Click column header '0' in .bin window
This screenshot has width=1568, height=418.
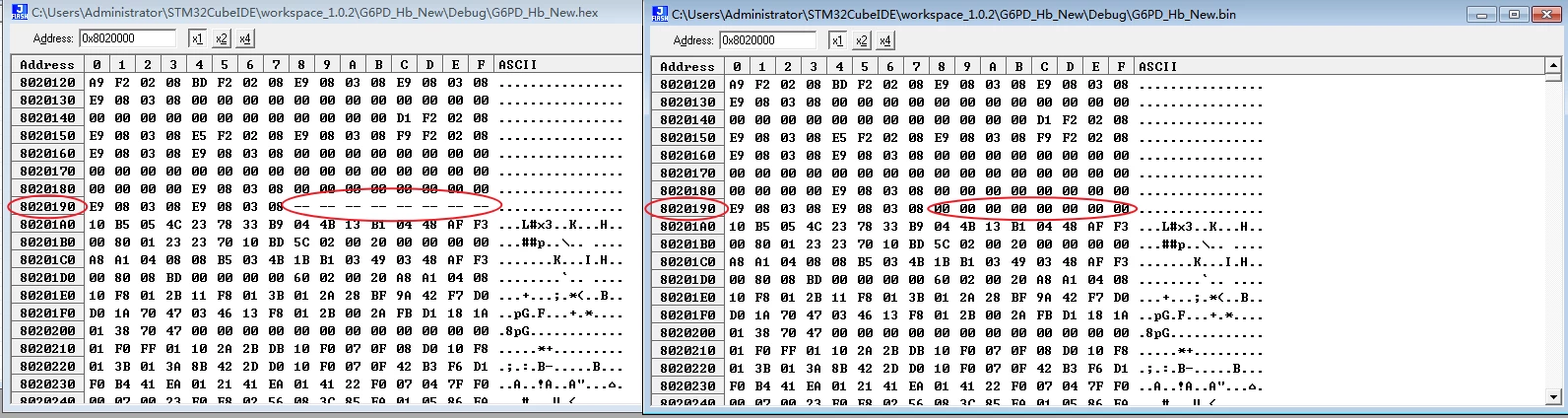point(737,66)
